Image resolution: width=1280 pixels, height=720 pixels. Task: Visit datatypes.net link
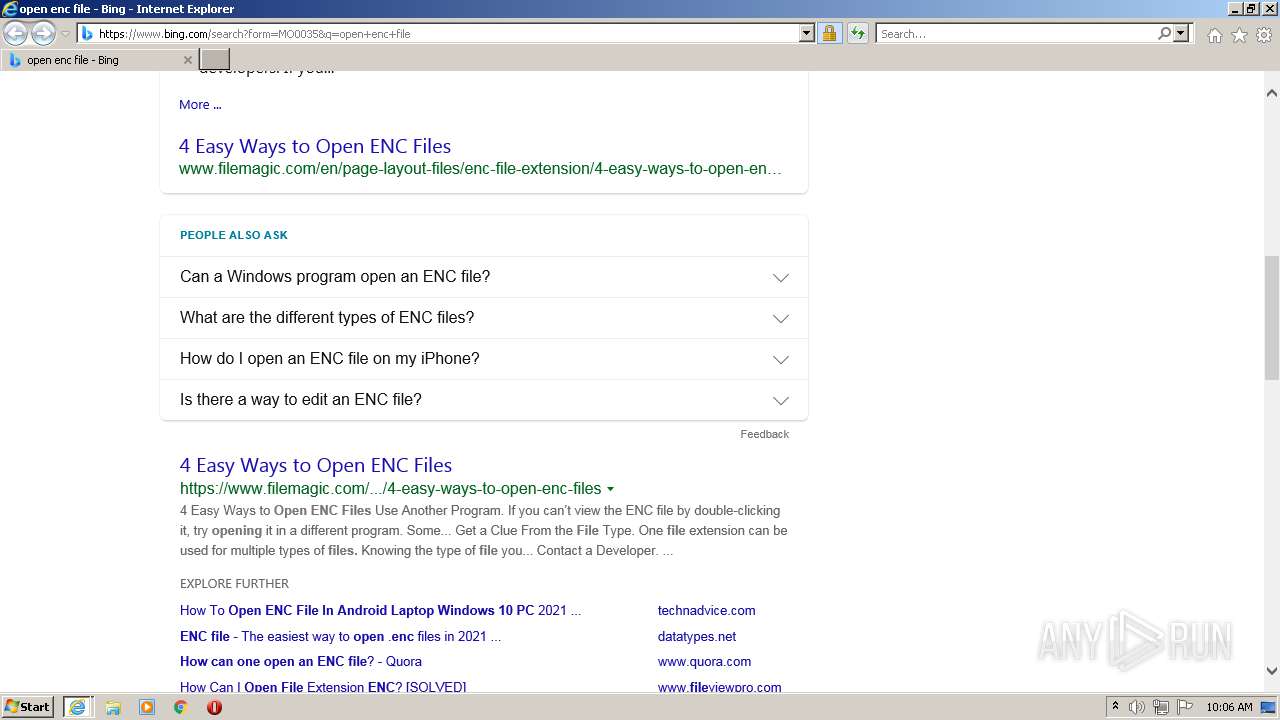click(697, 636)
